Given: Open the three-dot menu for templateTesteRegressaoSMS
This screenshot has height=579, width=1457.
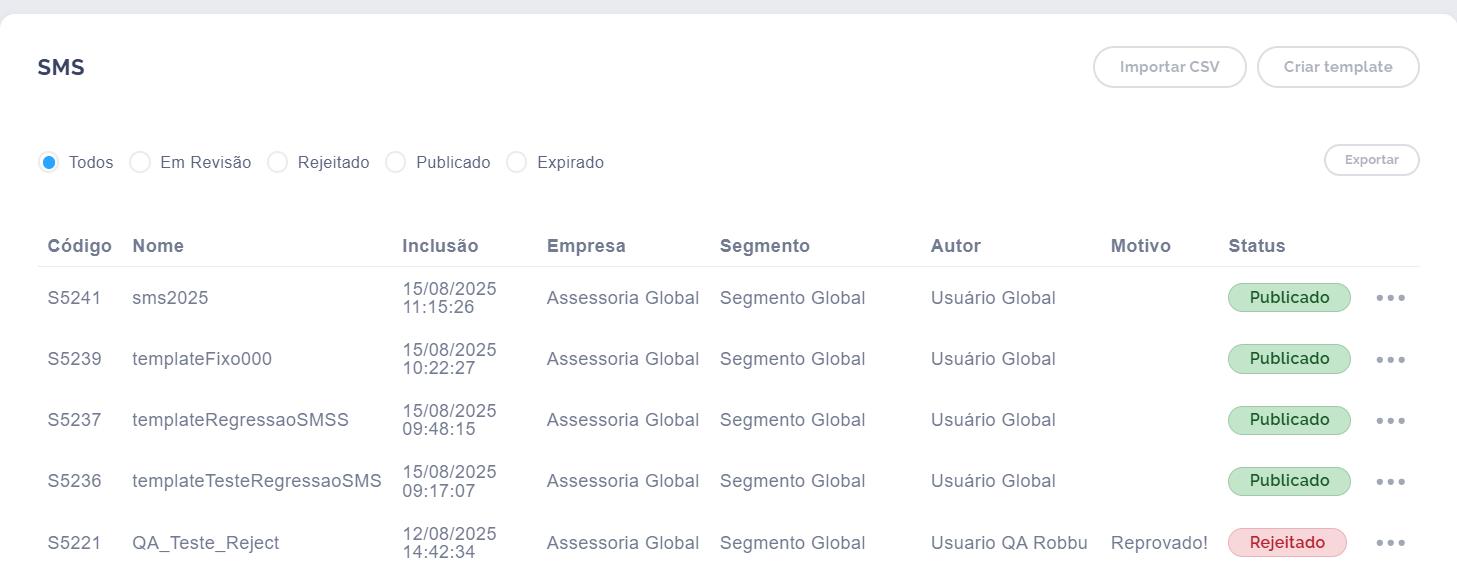Looking at the screenshot, I should coord(1390,481).
